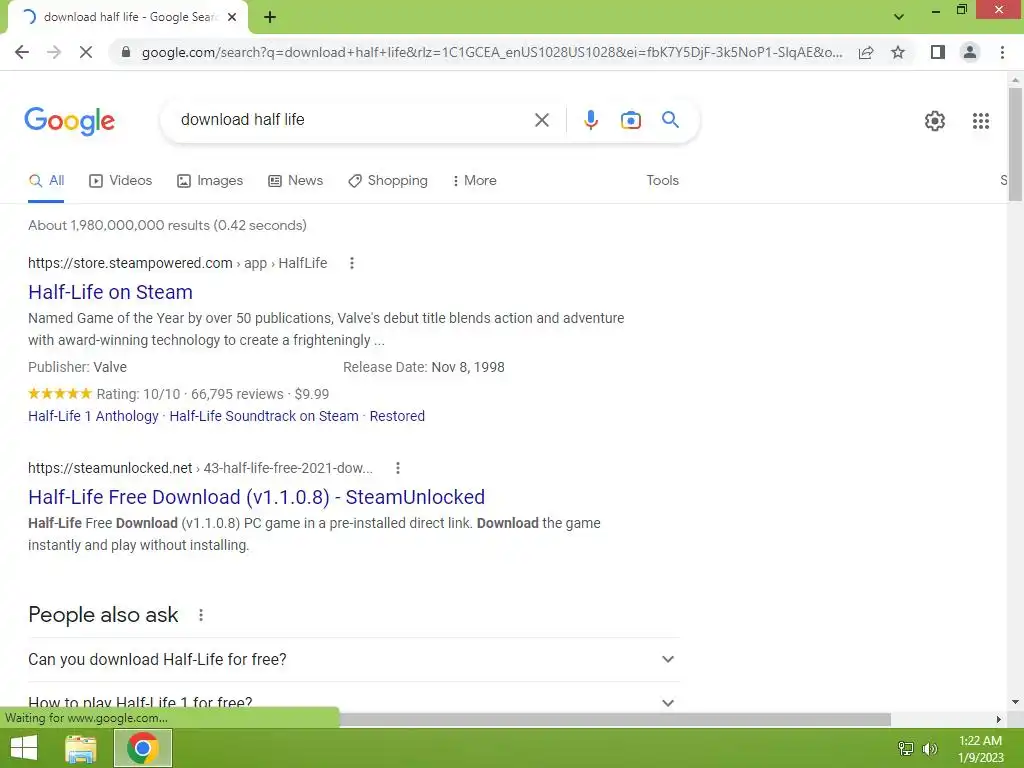This screenshot has height=768, width=1024.
Task: Open options for SteamUnlocked result
Action: pos(398,468)
